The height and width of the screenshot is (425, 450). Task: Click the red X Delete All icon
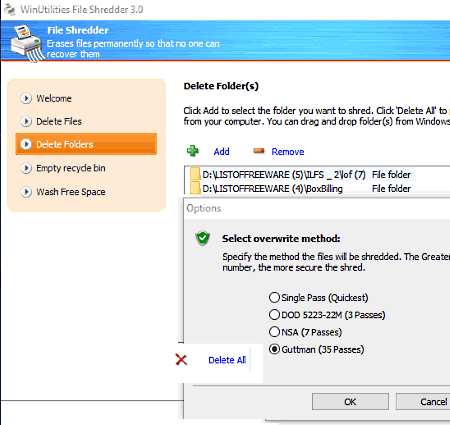pyautogui.click(x=181, y=360)
